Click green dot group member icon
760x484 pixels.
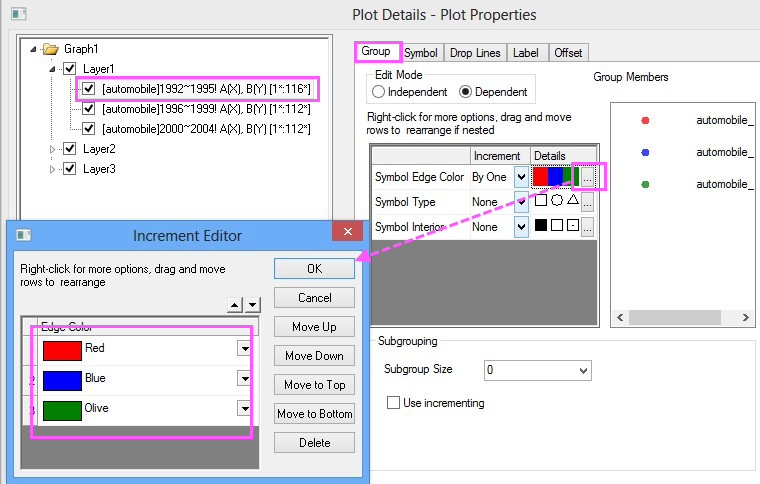pos(645,184)
